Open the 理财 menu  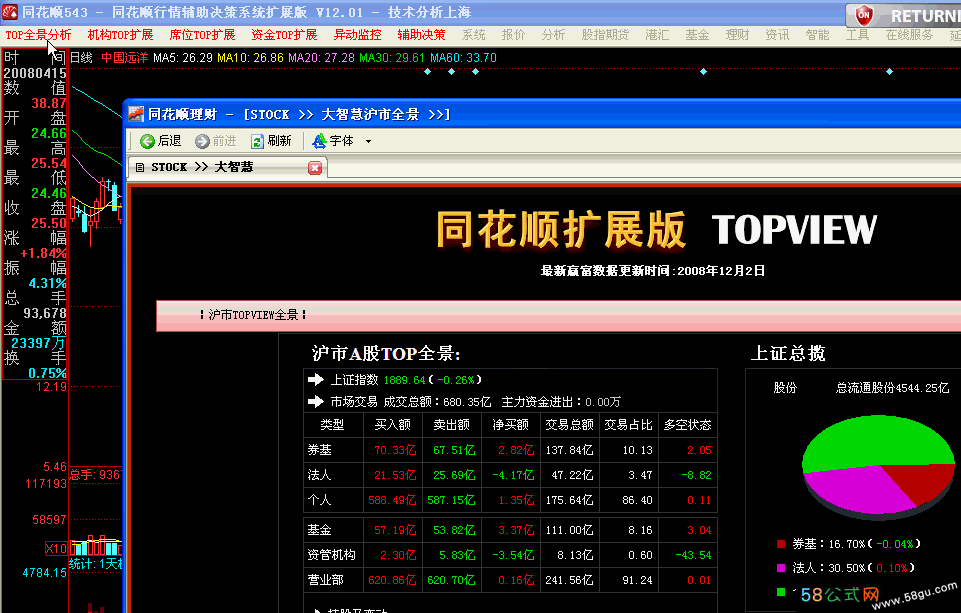coord(737,35)
